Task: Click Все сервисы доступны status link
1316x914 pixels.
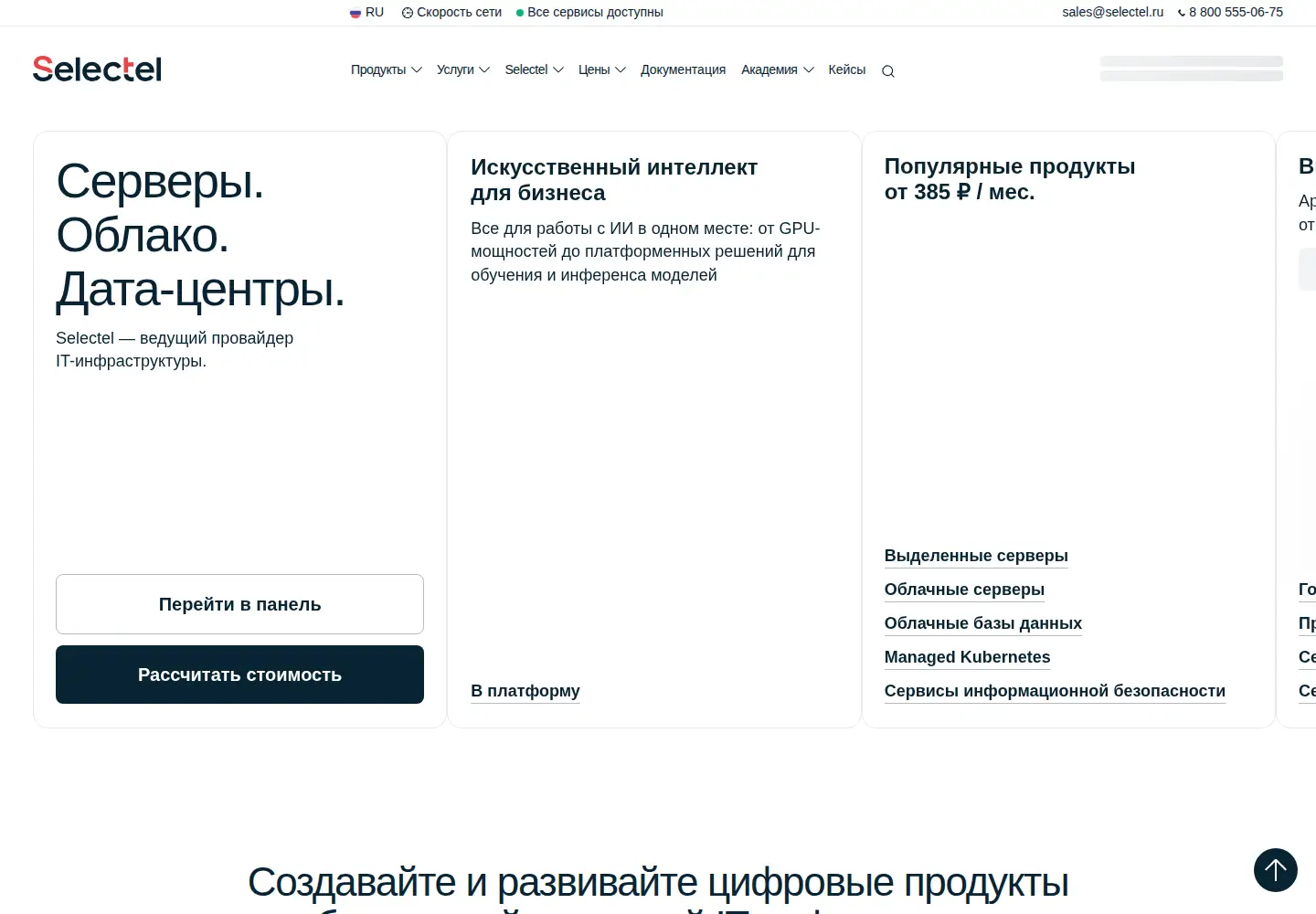Action: coord(589,13)
